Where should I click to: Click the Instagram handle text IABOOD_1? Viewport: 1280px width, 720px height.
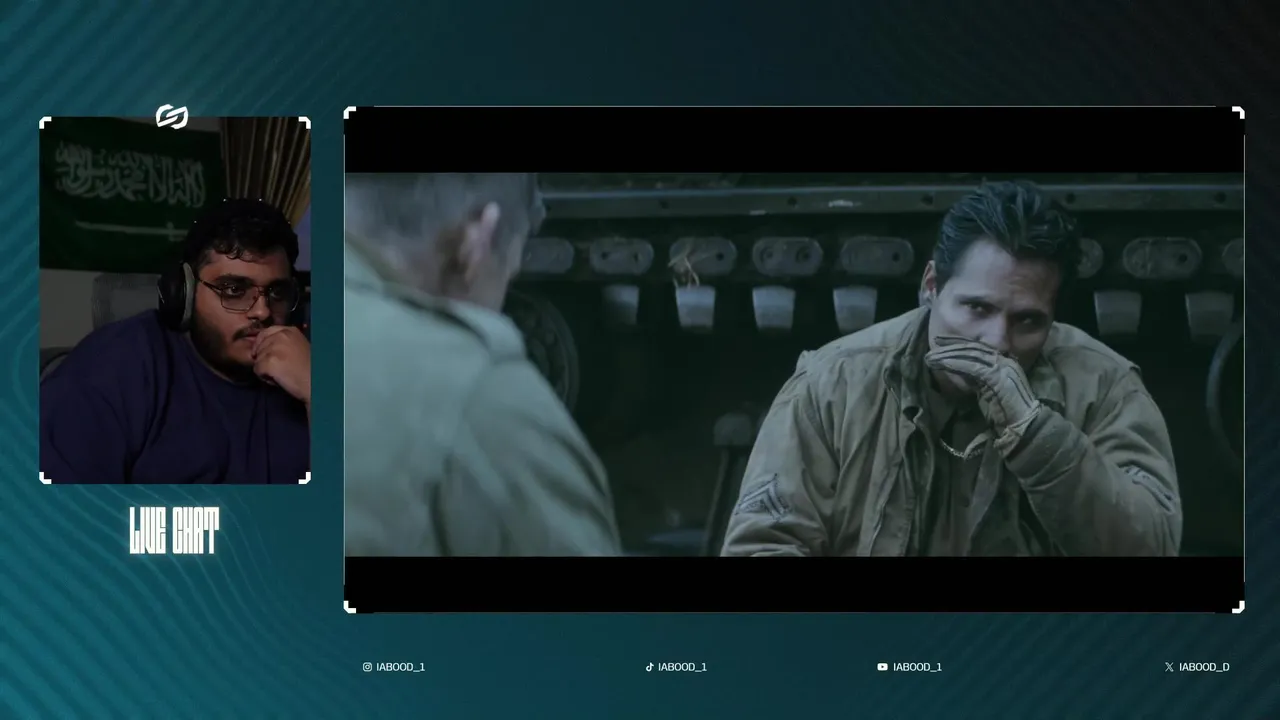pyautogui.click(x=401, y=667)
